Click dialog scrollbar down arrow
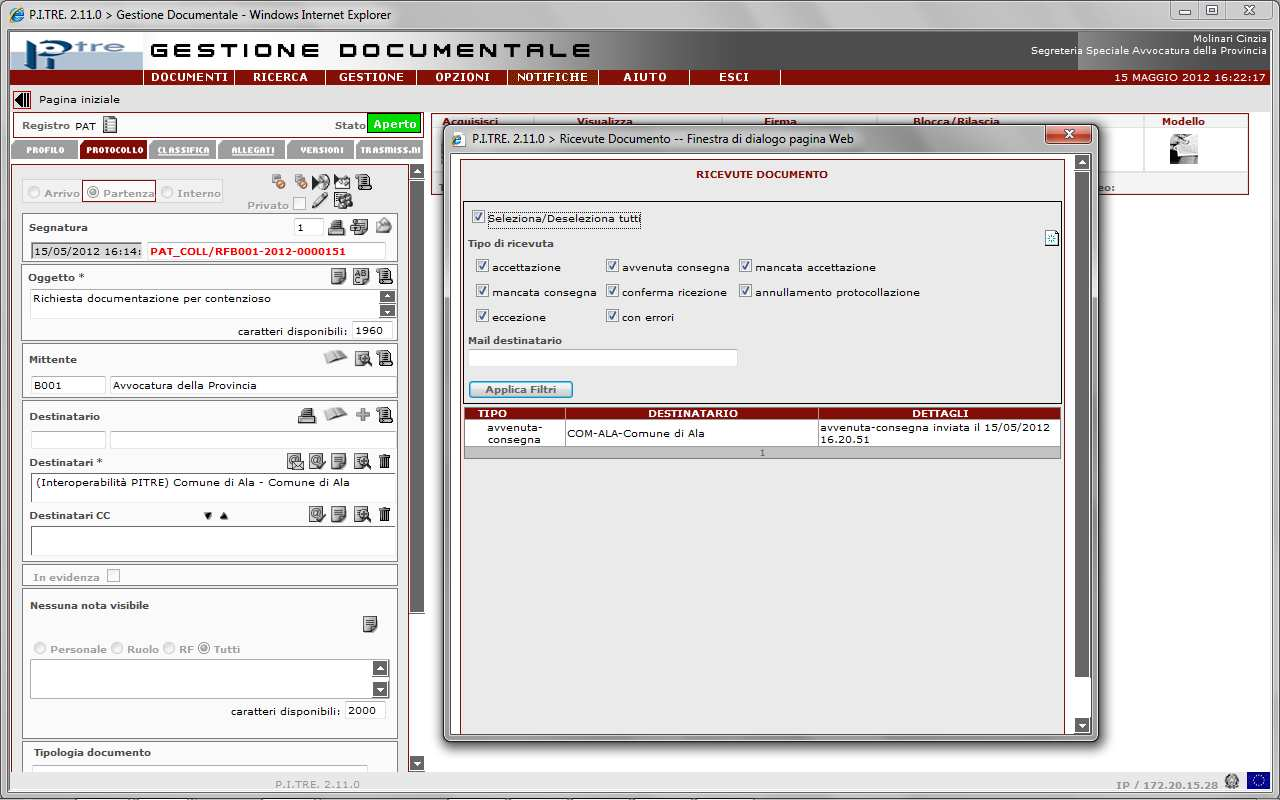Image resolution: width=1280 pixels, height=800 pixels. [x=1082, y=725]
